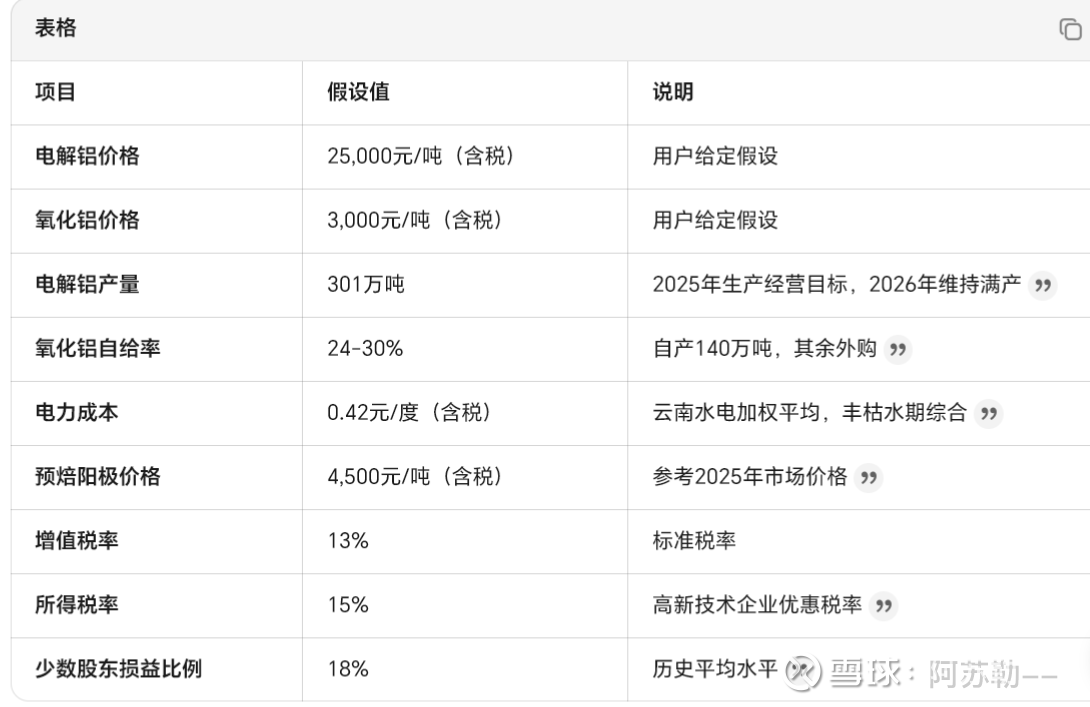
Task: Select the 项目 column header
Action: click(56, 92)
